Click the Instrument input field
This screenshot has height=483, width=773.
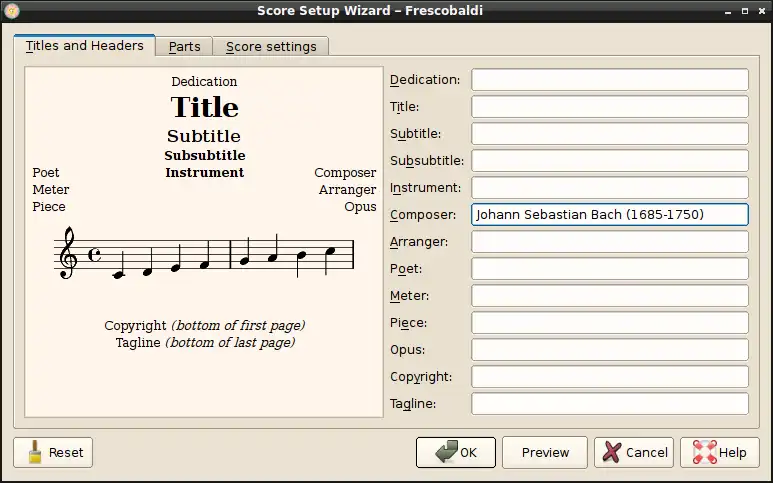point(610,188)
